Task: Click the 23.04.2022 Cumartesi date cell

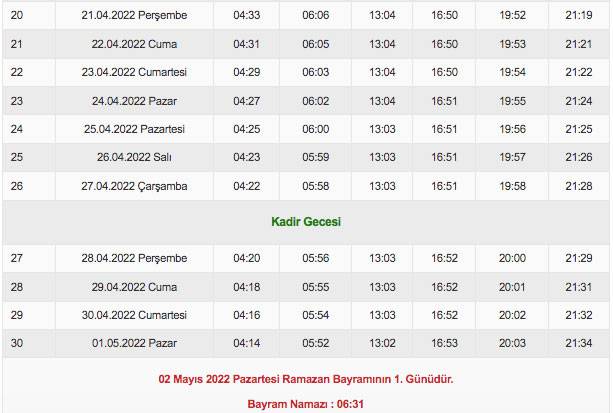Action: click(134, 73)
